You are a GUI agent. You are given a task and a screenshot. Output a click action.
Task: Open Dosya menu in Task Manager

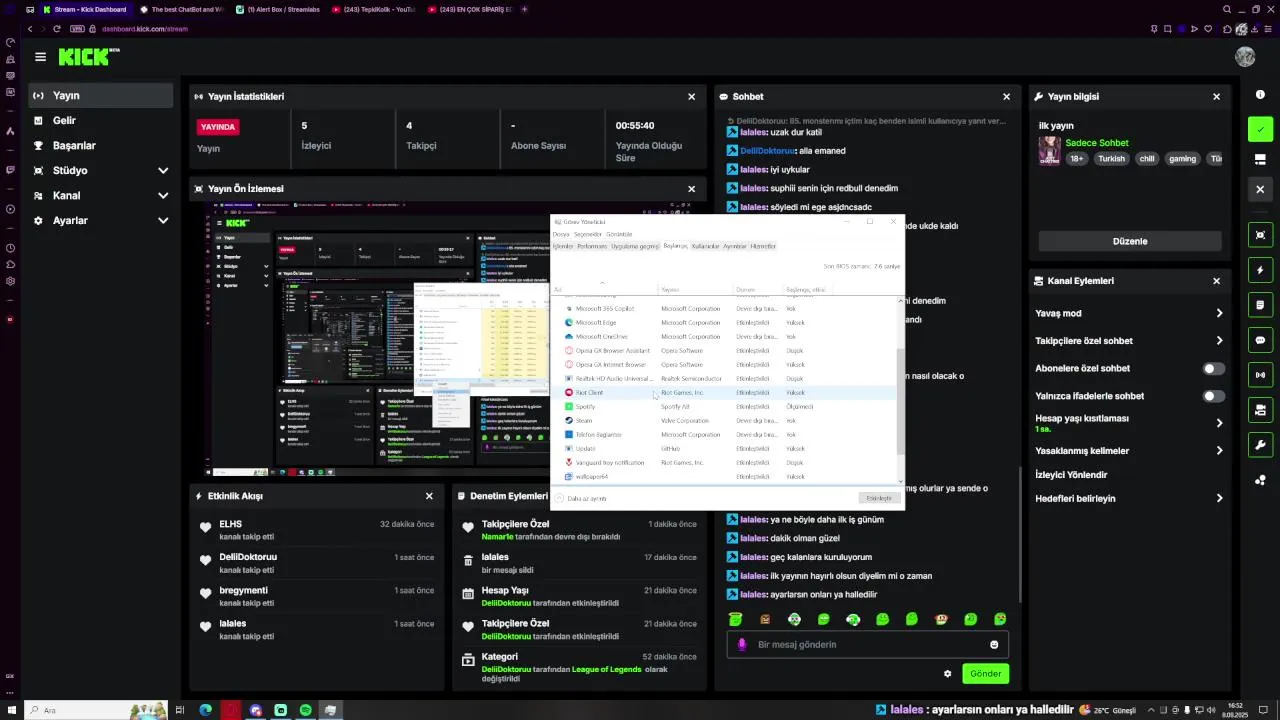(x=561, y=234)
